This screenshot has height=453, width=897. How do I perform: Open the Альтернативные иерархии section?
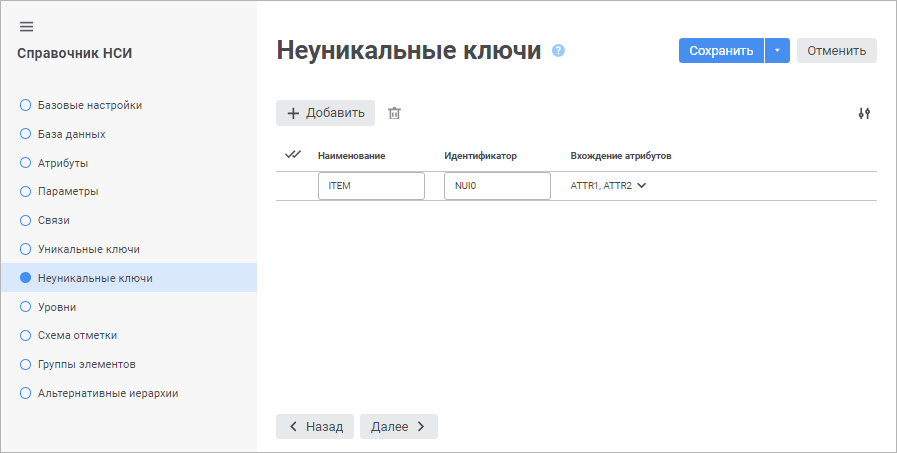point(108,393)
